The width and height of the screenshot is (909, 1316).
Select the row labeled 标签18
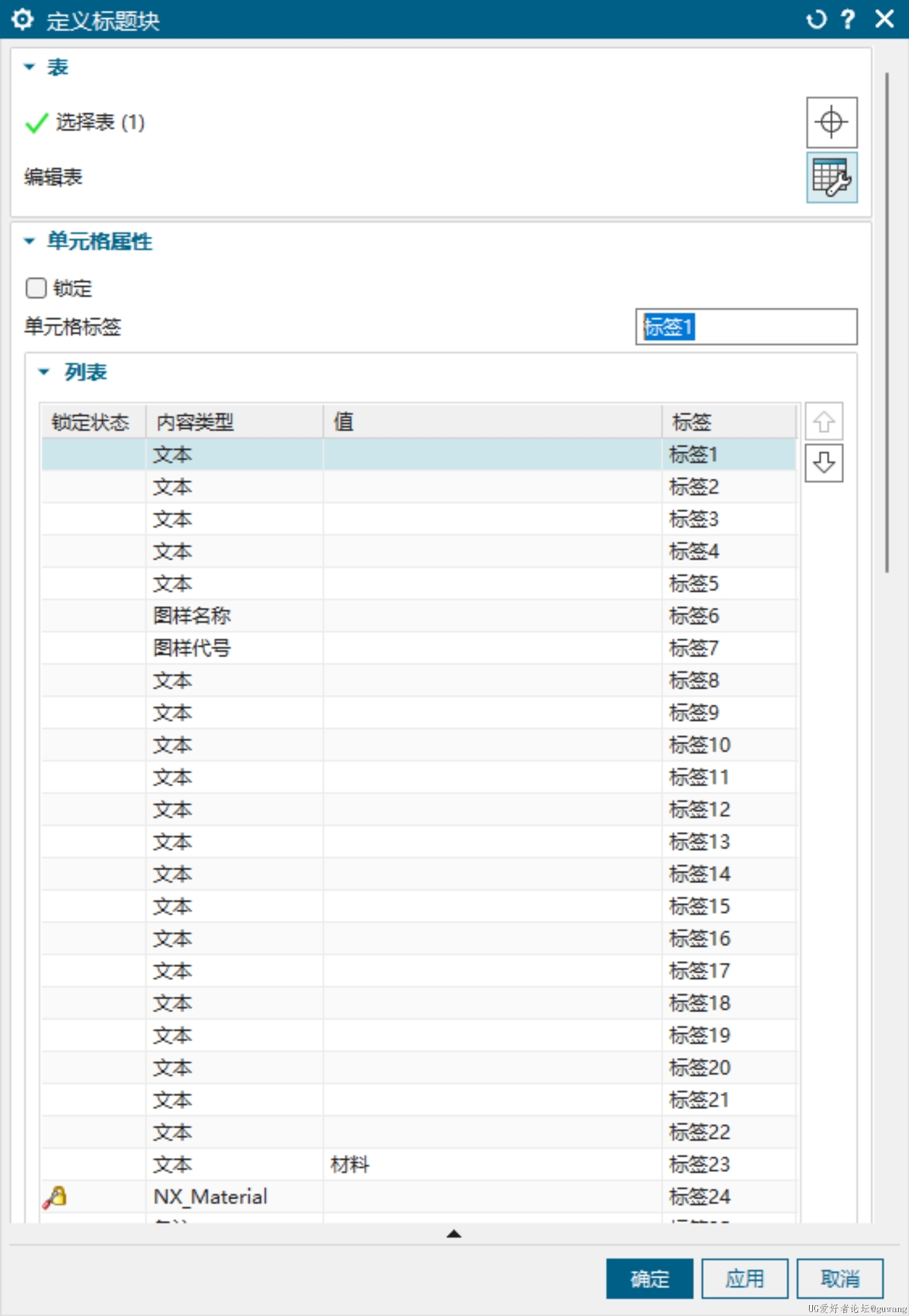tap(419, 1003)
